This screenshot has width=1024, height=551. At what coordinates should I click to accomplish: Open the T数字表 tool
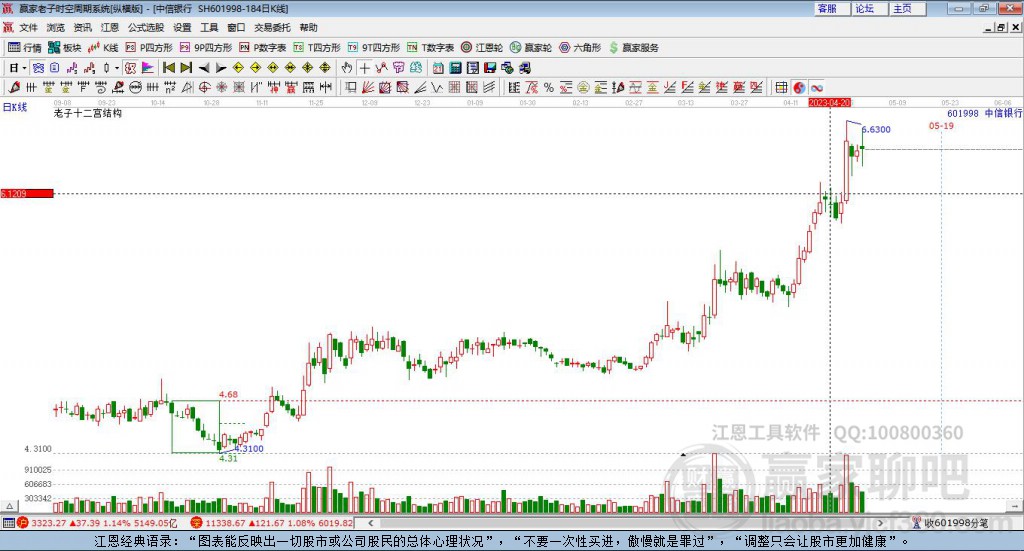tap(430, 48)
